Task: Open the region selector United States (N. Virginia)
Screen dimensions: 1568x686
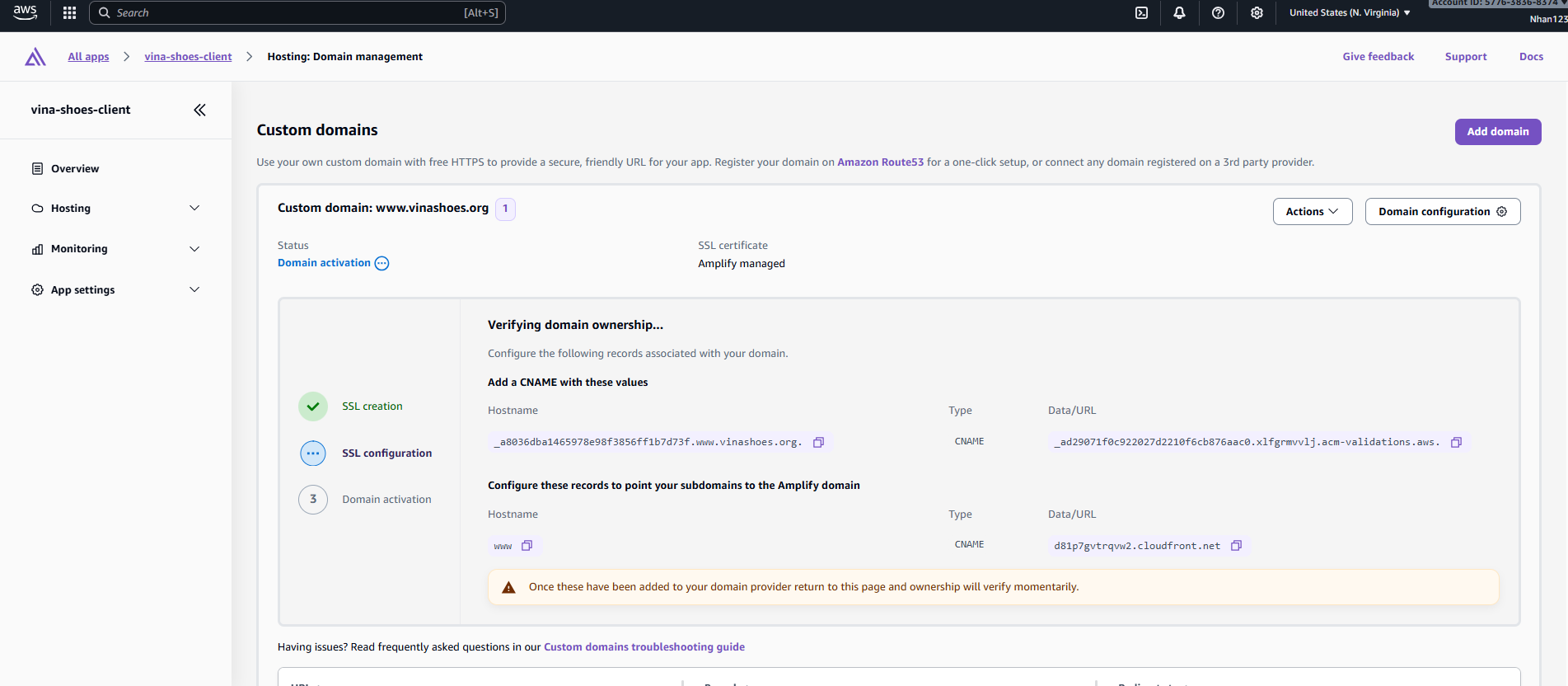Action: [x=1350, y=12]
